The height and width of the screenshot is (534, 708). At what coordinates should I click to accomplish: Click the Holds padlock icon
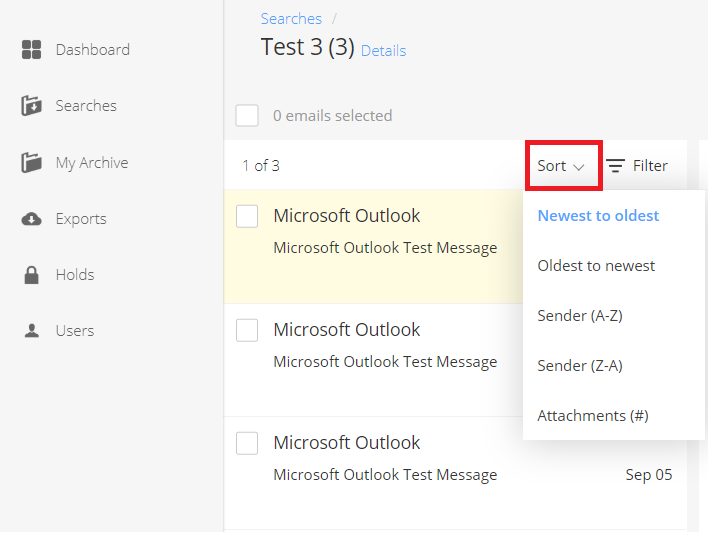click(31, 275)
